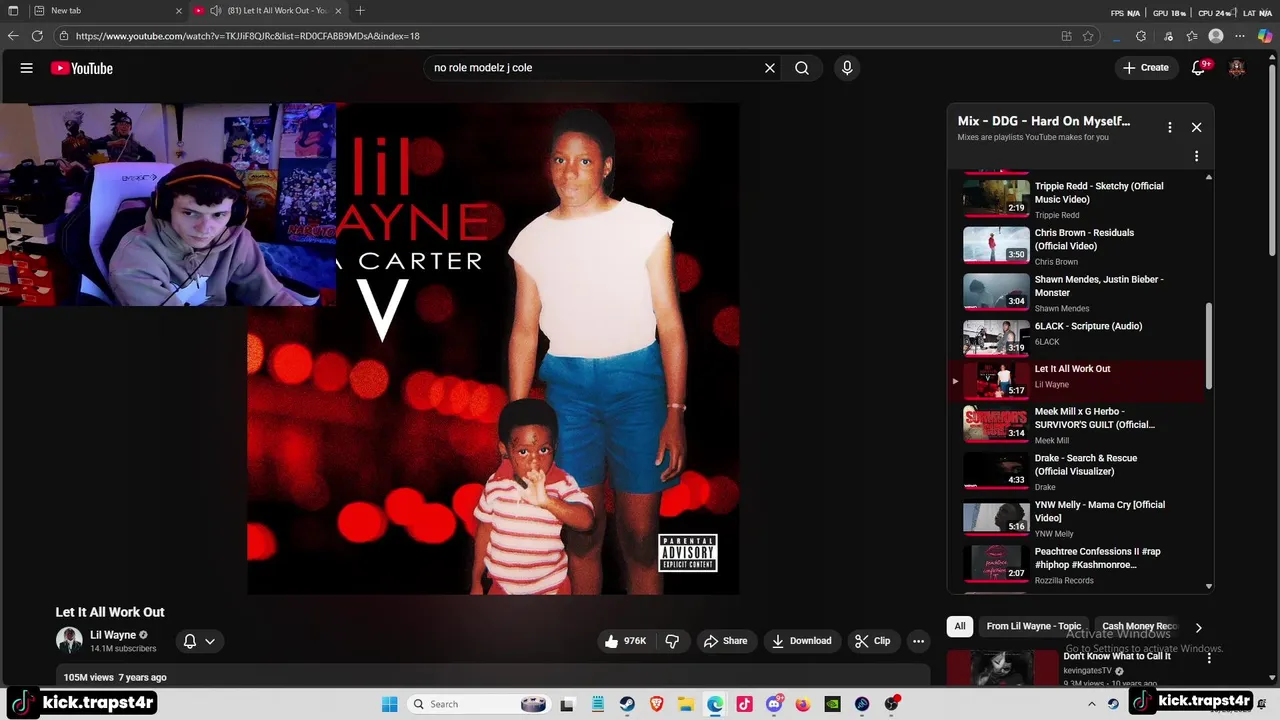Click the Windows taskbar Search box
This screenshot has width=1280, height=720.
pos(479,704)
